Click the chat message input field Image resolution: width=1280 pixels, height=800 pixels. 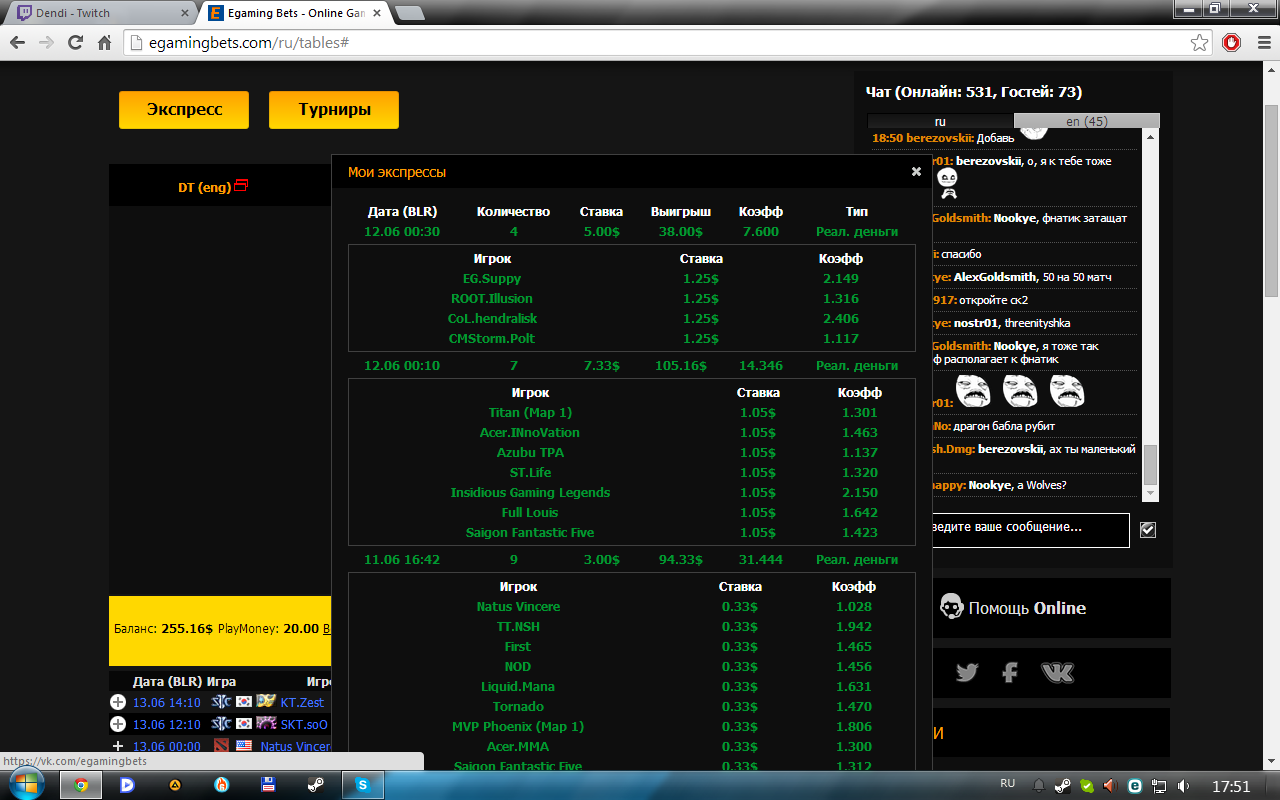(1030, 530)
